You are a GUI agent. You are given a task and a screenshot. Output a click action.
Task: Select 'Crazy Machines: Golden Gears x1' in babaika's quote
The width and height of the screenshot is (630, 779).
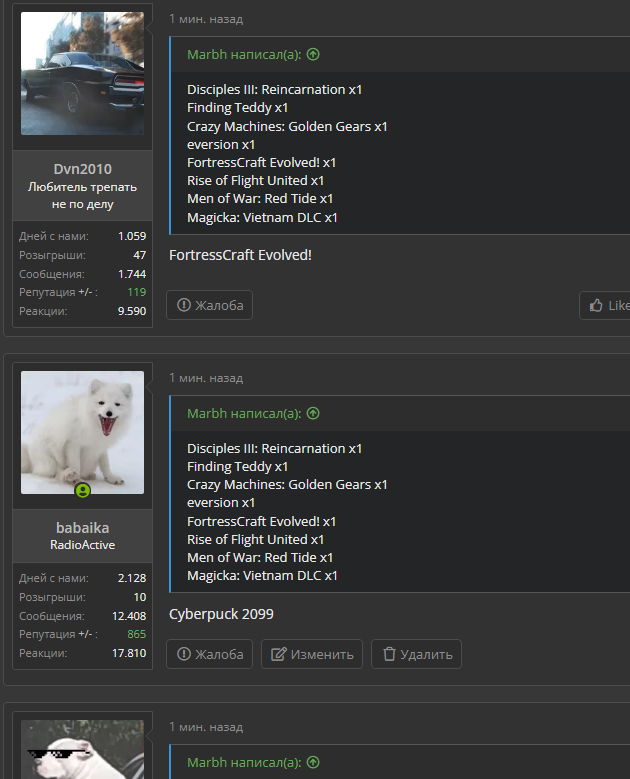(x=287, y=484)
